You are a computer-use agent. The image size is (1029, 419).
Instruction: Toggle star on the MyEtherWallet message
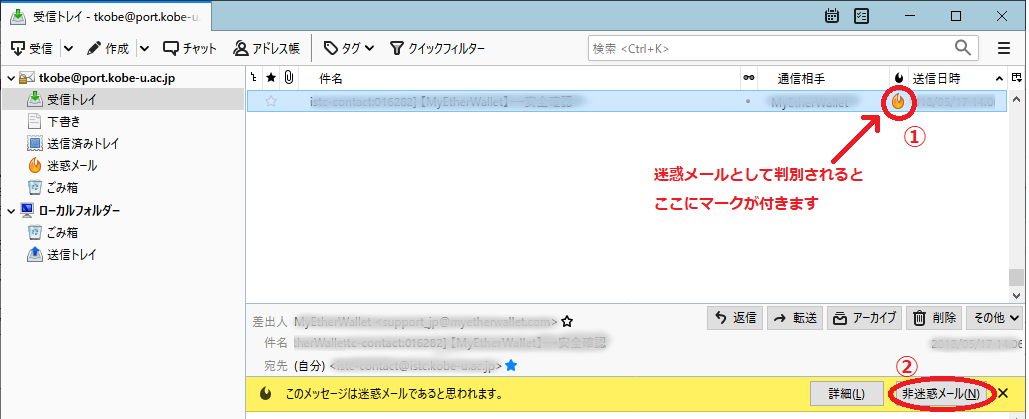270,101
